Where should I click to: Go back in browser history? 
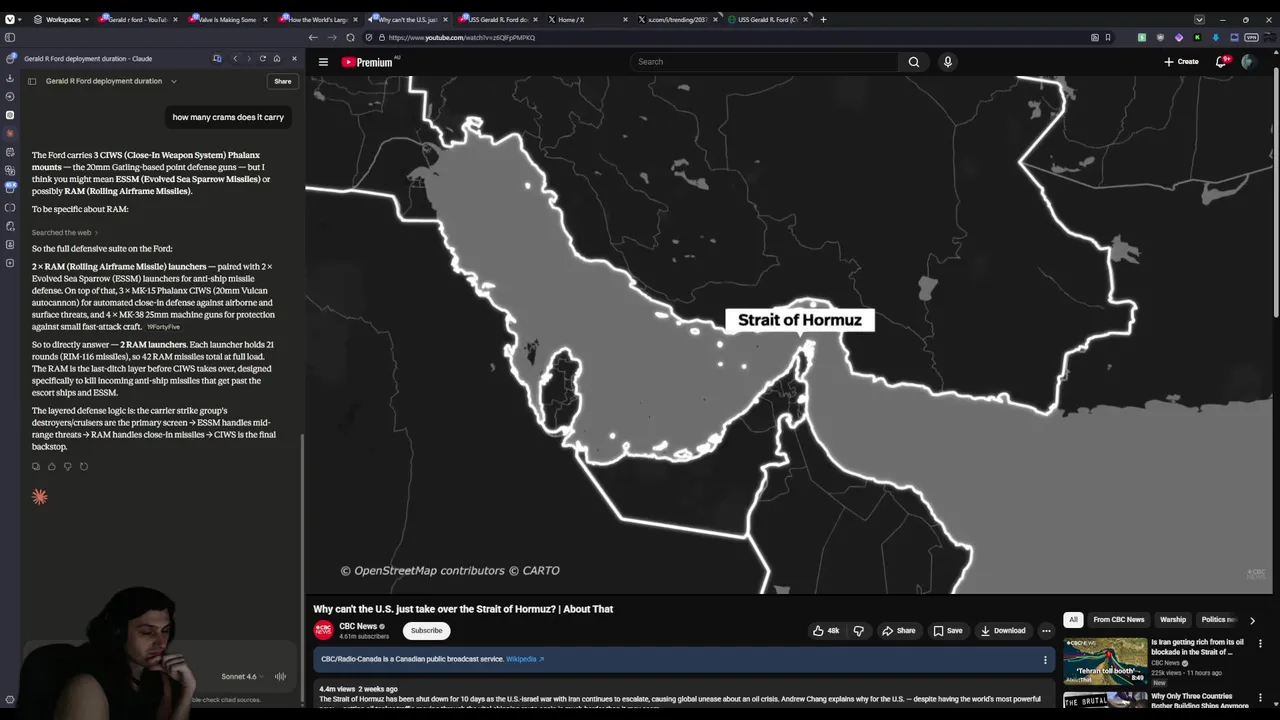coord(313,37)
